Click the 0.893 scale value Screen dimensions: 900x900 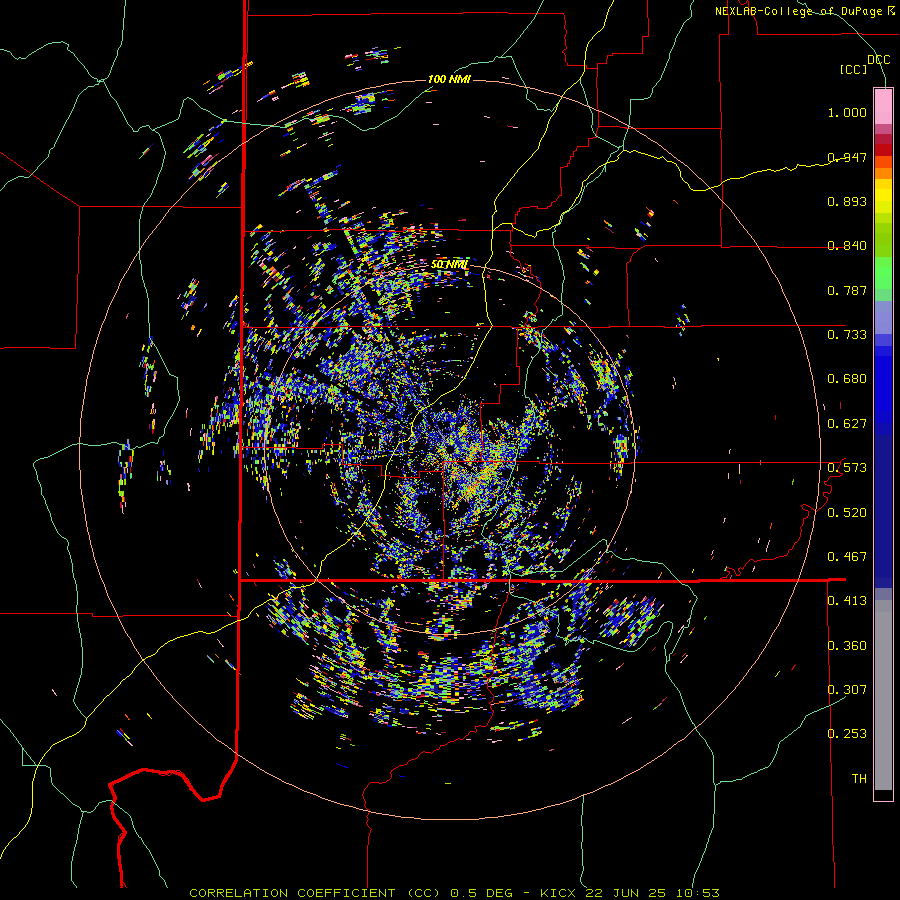coord(847,201)
